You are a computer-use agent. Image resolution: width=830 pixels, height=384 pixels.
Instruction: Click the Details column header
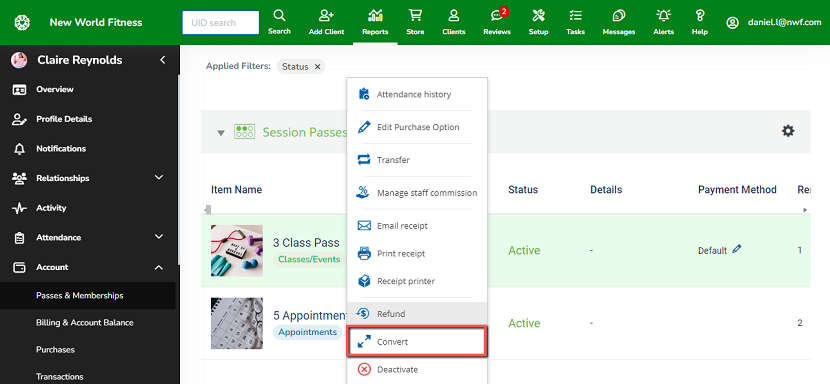point(606,190)
